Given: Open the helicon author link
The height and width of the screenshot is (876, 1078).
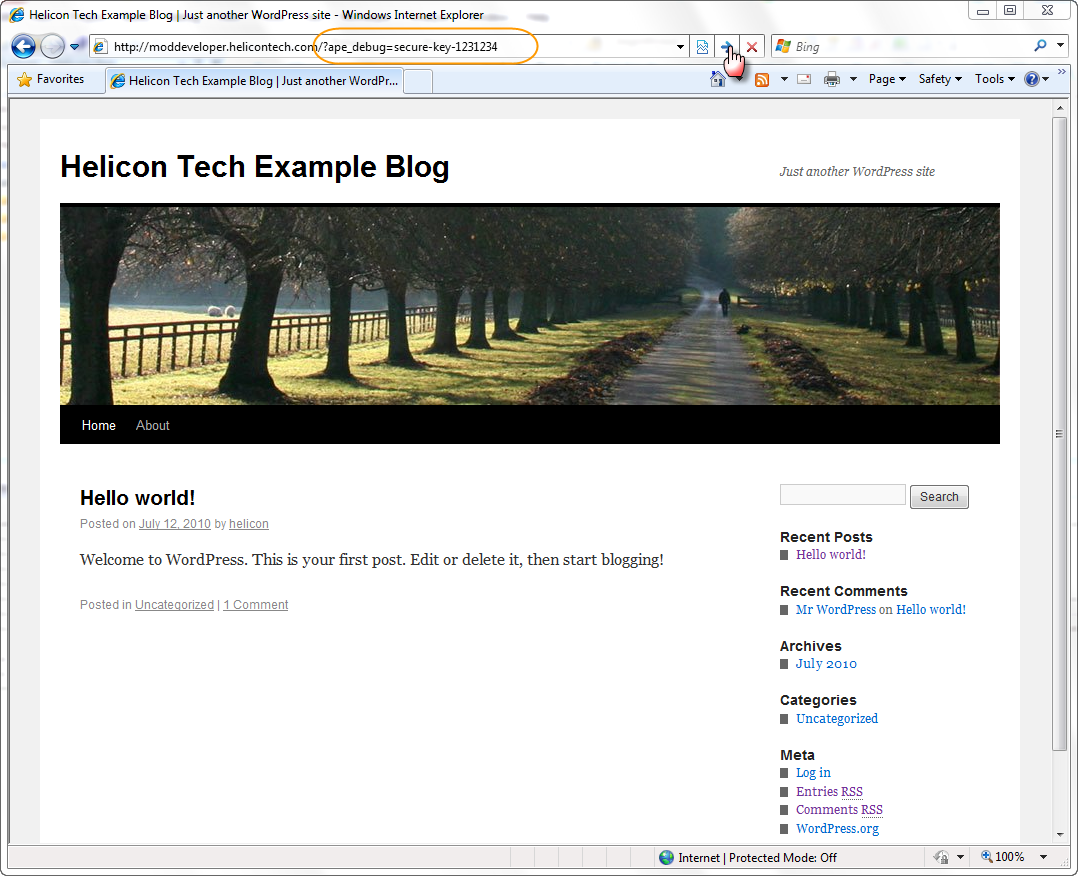Looking at the screenshot, I should (x=249, y=524).
